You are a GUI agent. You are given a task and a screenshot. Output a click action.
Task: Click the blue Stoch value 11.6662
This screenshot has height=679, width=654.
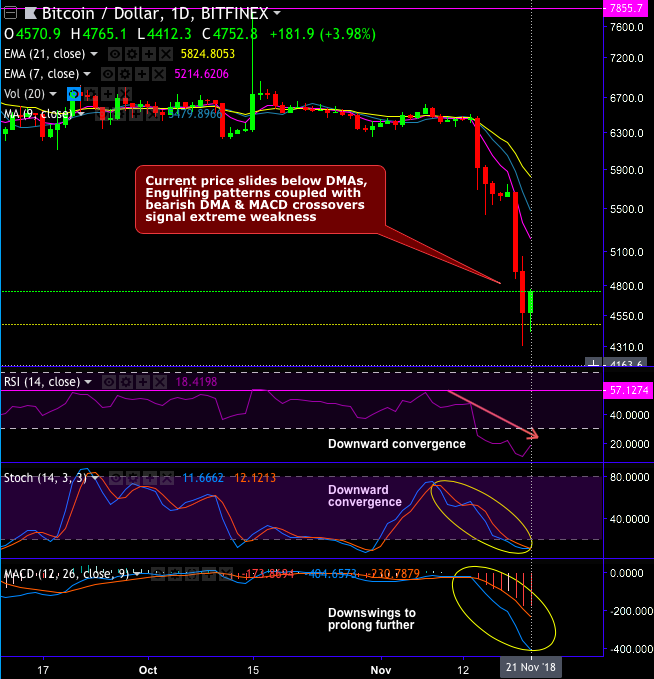tap(203, 478)
